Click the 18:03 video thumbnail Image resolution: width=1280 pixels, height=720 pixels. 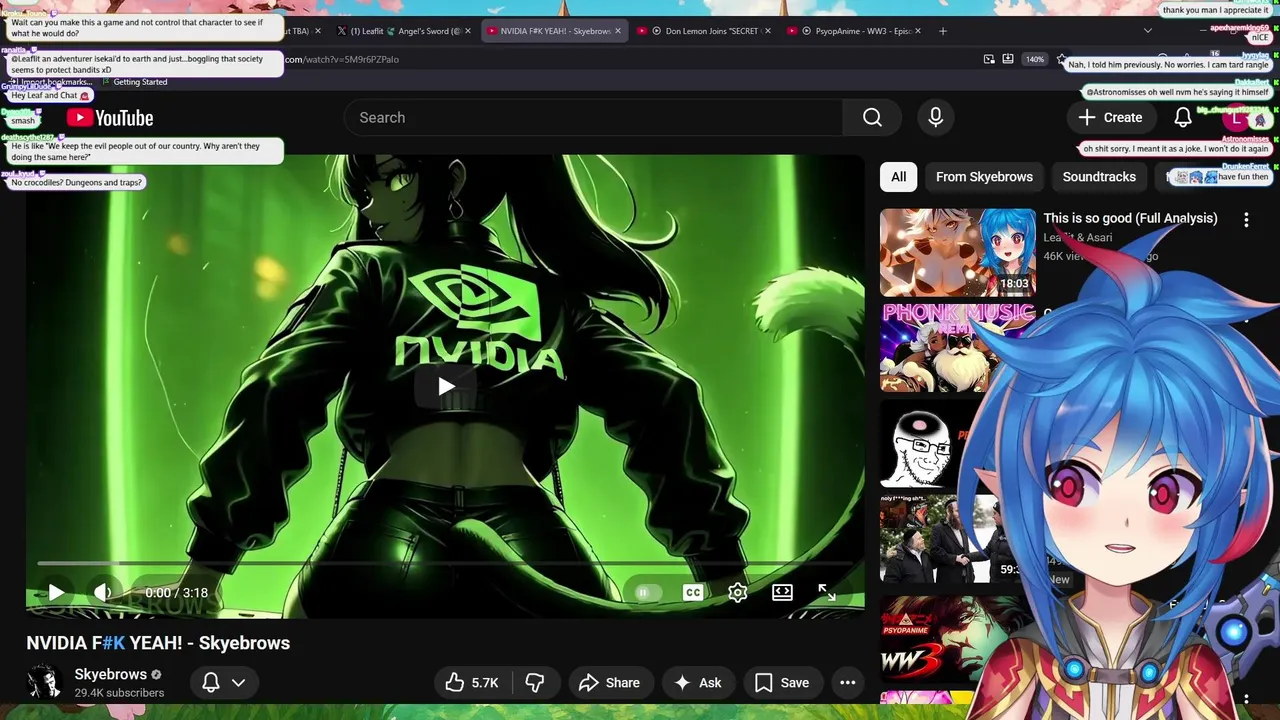pyautogui.click(x=958, y=252)
